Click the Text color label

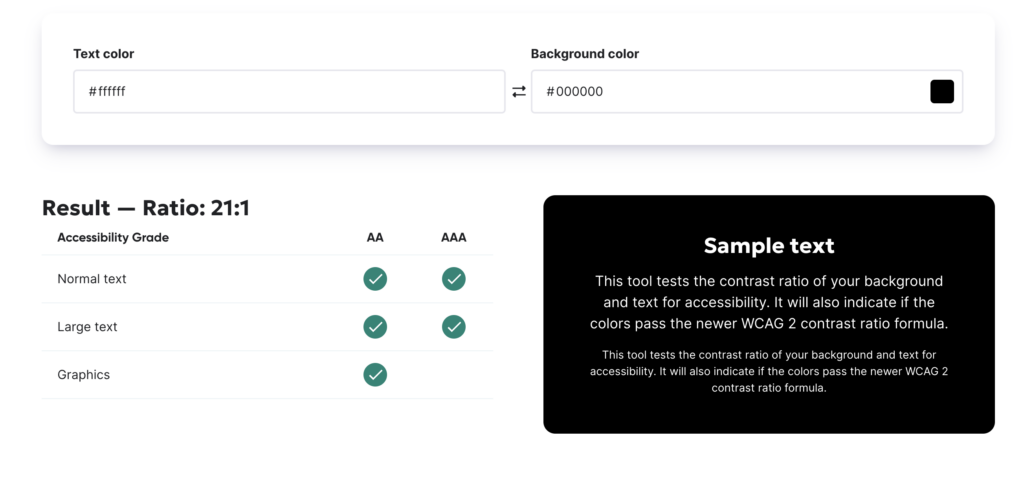104,54
